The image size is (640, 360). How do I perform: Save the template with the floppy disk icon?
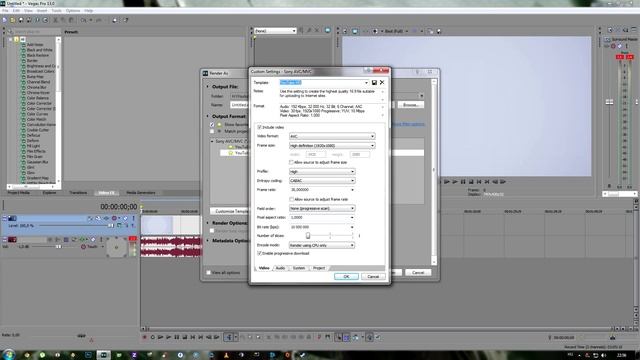coord(374,82)
